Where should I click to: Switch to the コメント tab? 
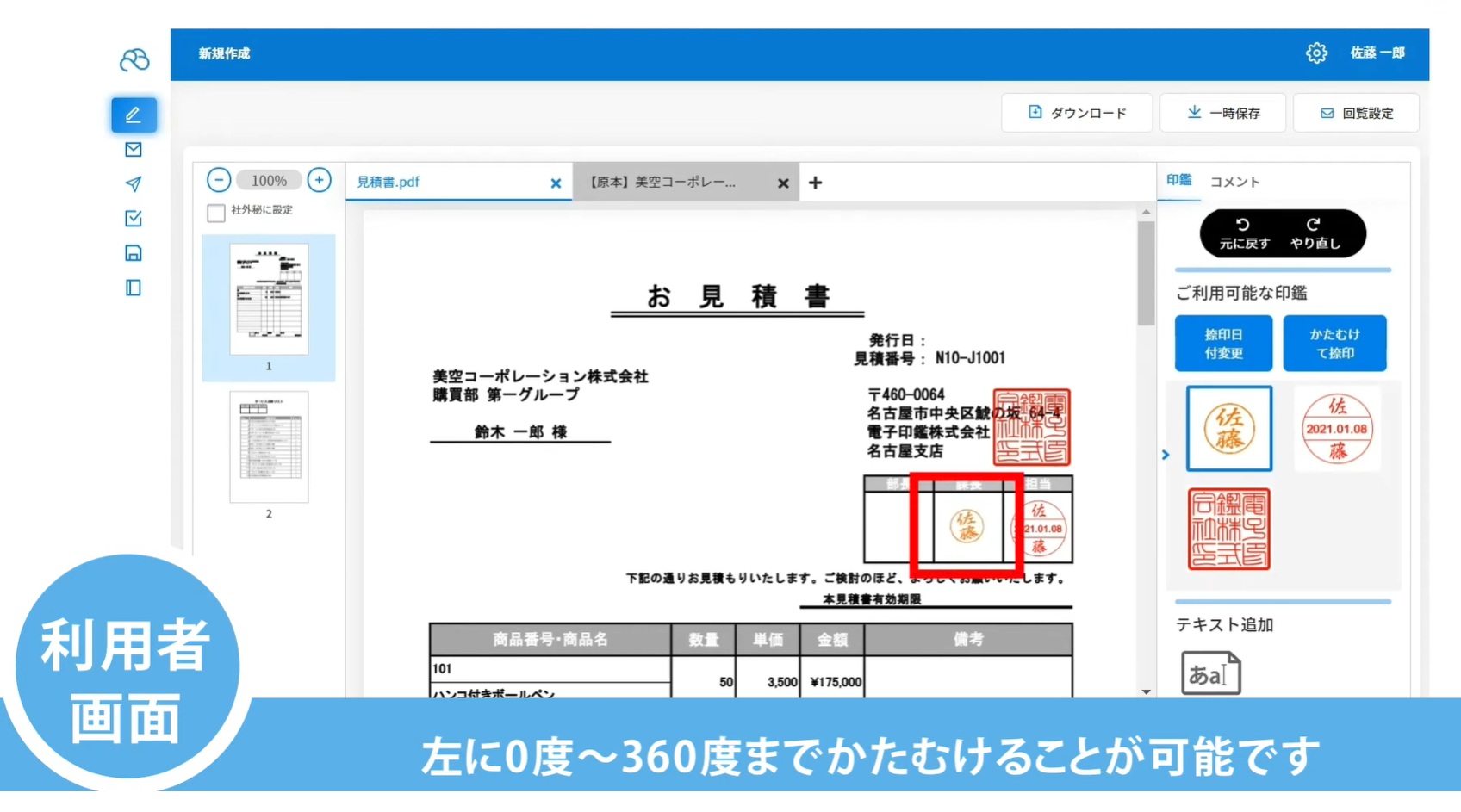click(x=1234, y=182)
